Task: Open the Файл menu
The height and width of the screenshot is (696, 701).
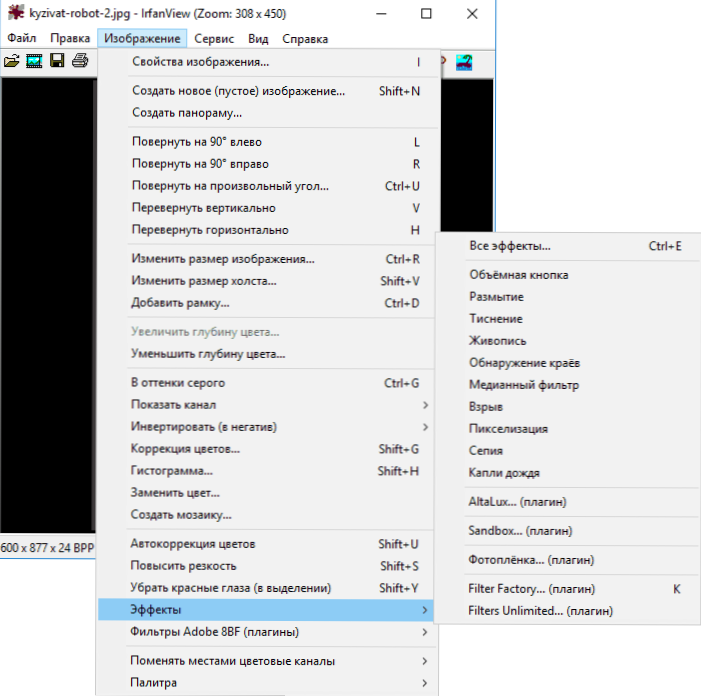Action: coord(21,38)
